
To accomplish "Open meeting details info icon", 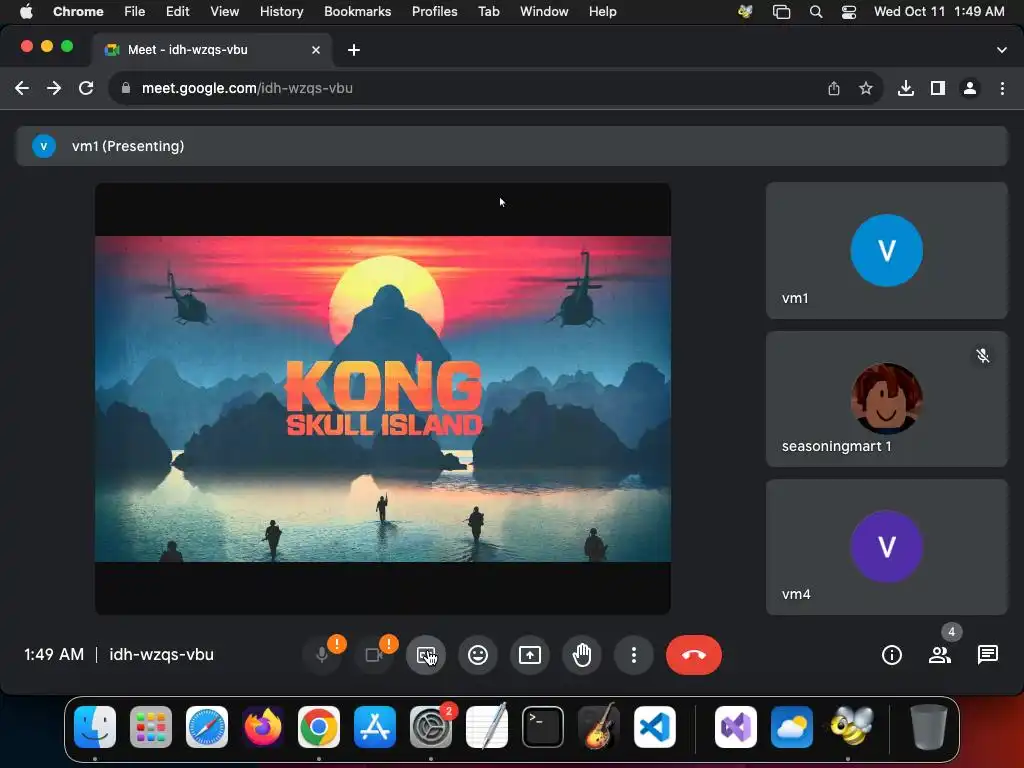I will tap(891, 655).
